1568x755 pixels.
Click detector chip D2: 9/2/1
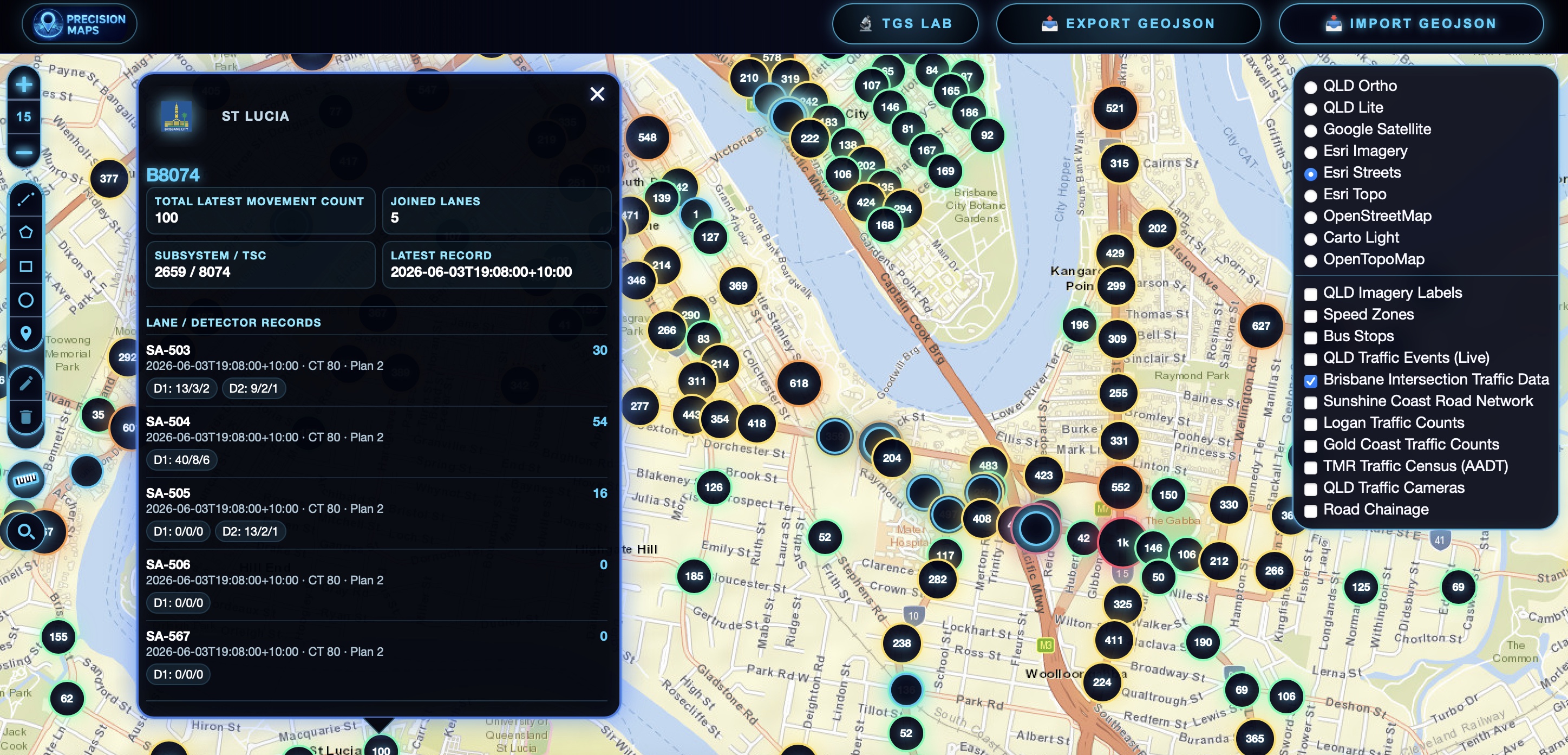253,388
